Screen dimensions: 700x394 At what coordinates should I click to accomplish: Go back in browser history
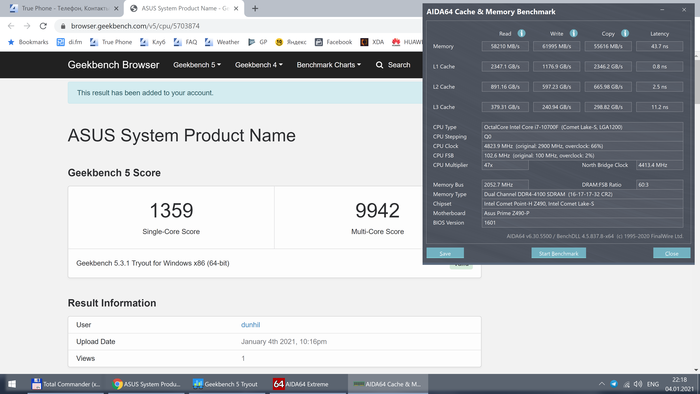(11, 26)
